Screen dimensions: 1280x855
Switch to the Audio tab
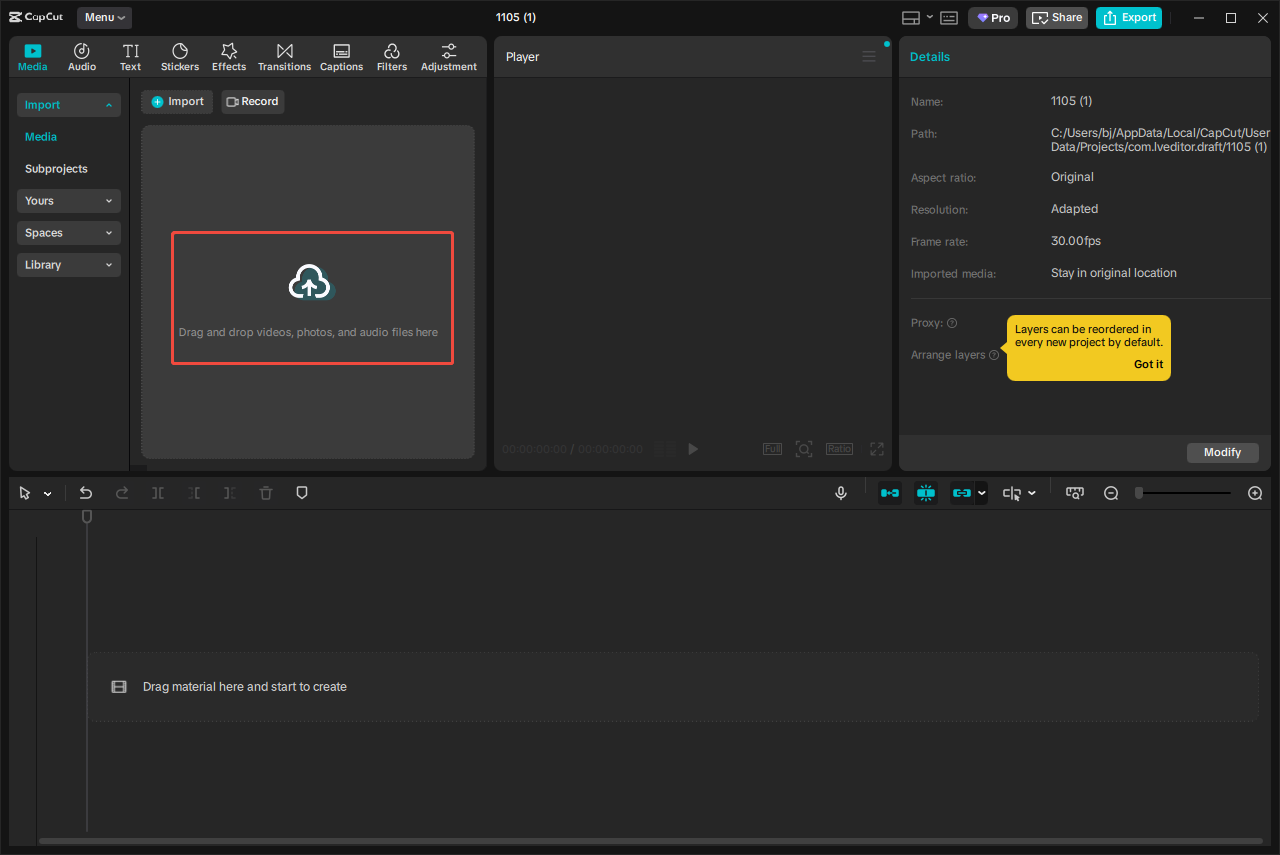pos(81,56)
